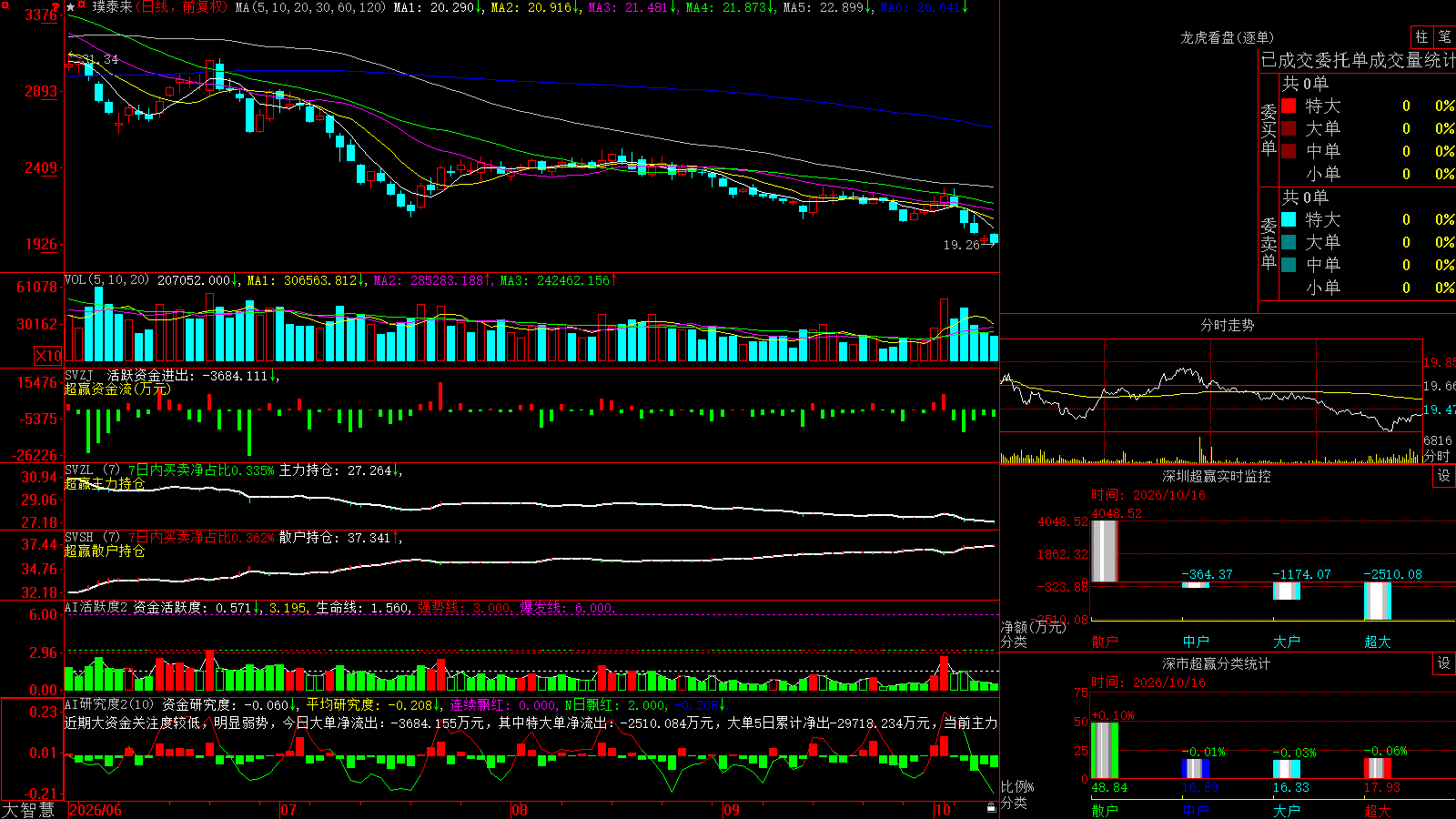Click the AI研究度2(10) indicator label
The width and height of the screenshot is (1456, 819).
[x=109, y=704]
